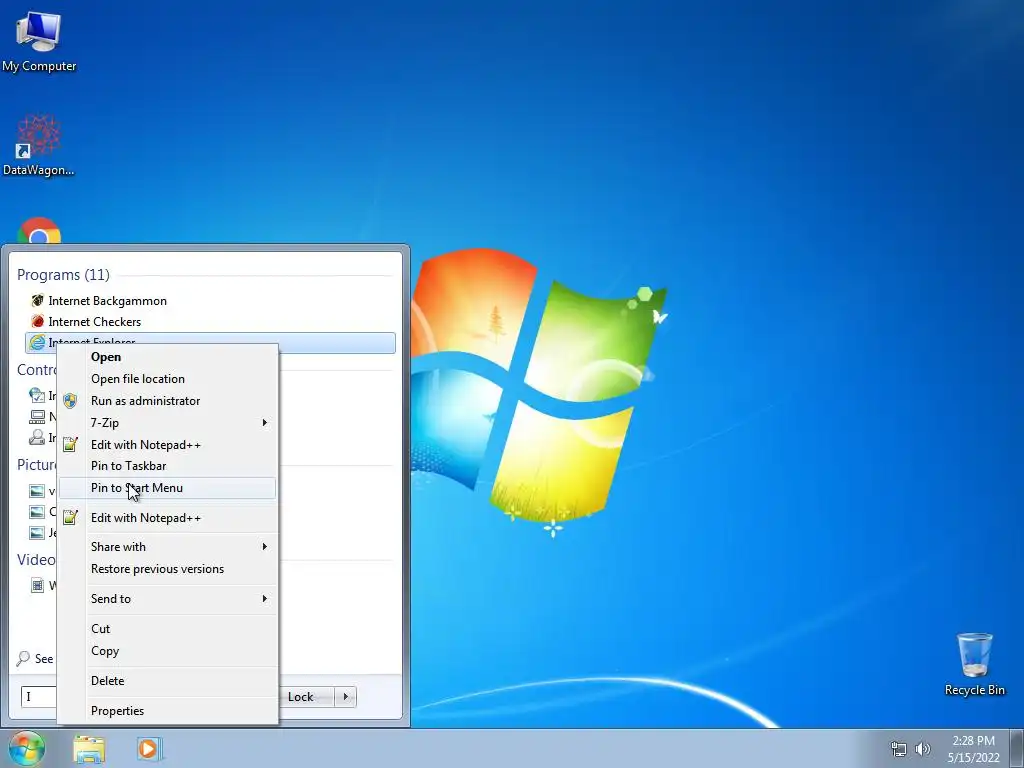Open the arrow menu next to Lock

point(345,697)
